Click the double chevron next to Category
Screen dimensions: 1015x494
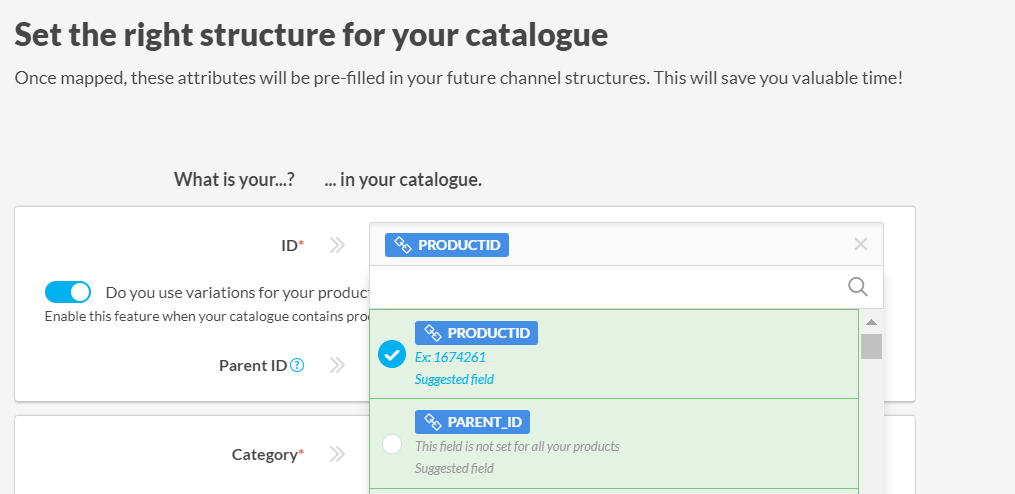tap(337, 454)
